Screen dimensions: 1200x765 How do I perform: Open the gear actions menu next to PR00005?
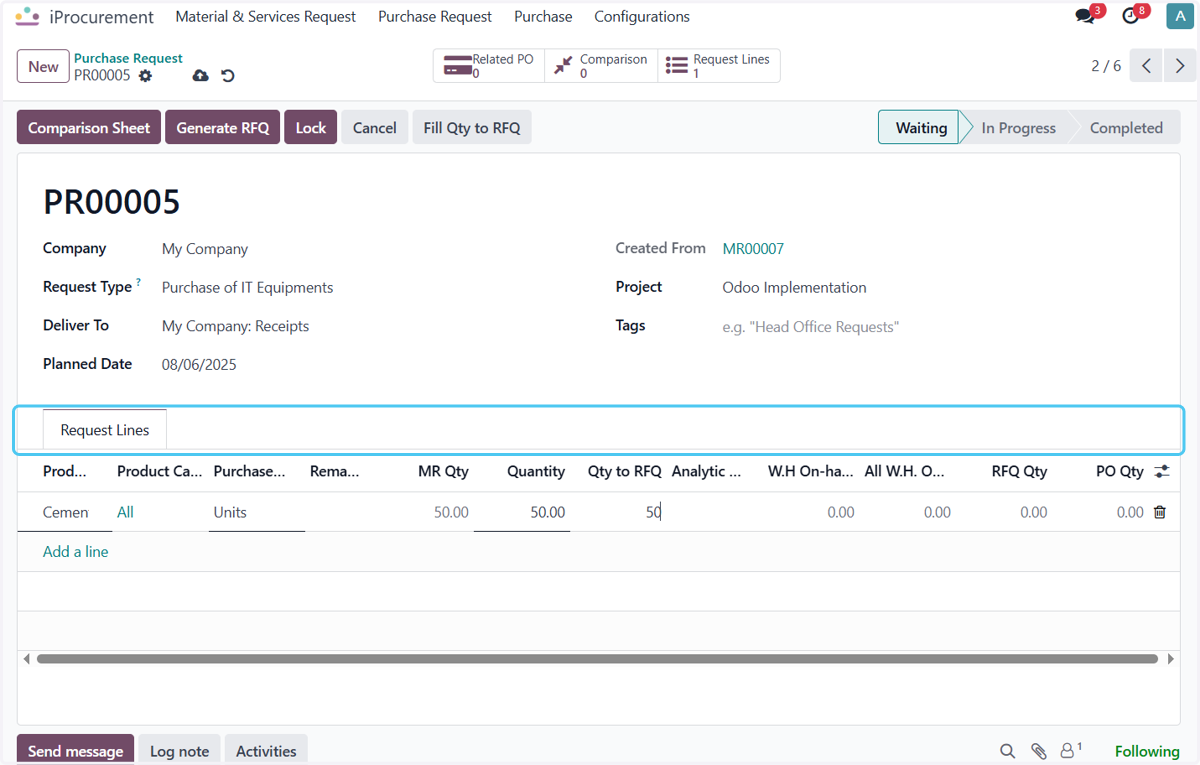tap(146, 76)
